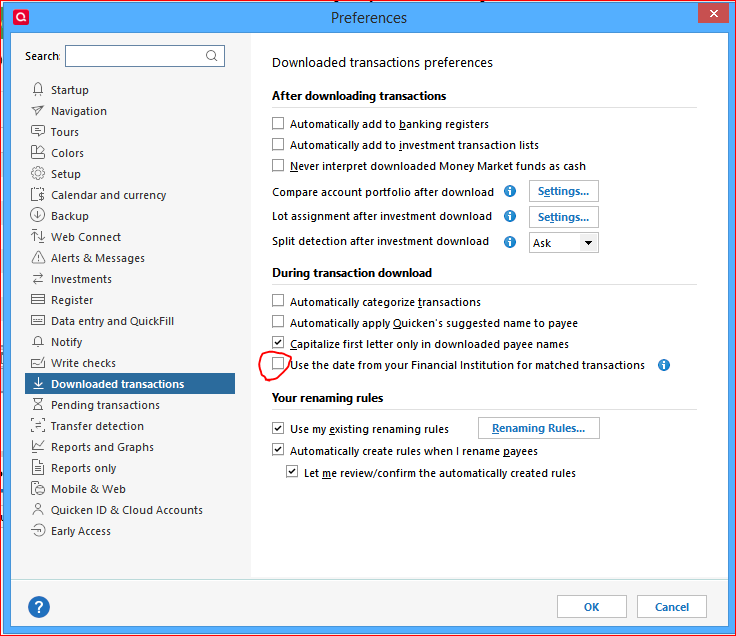This screenshot has height=636, width=736.
Task: Click the Register list icon
Action: point(38,299)
